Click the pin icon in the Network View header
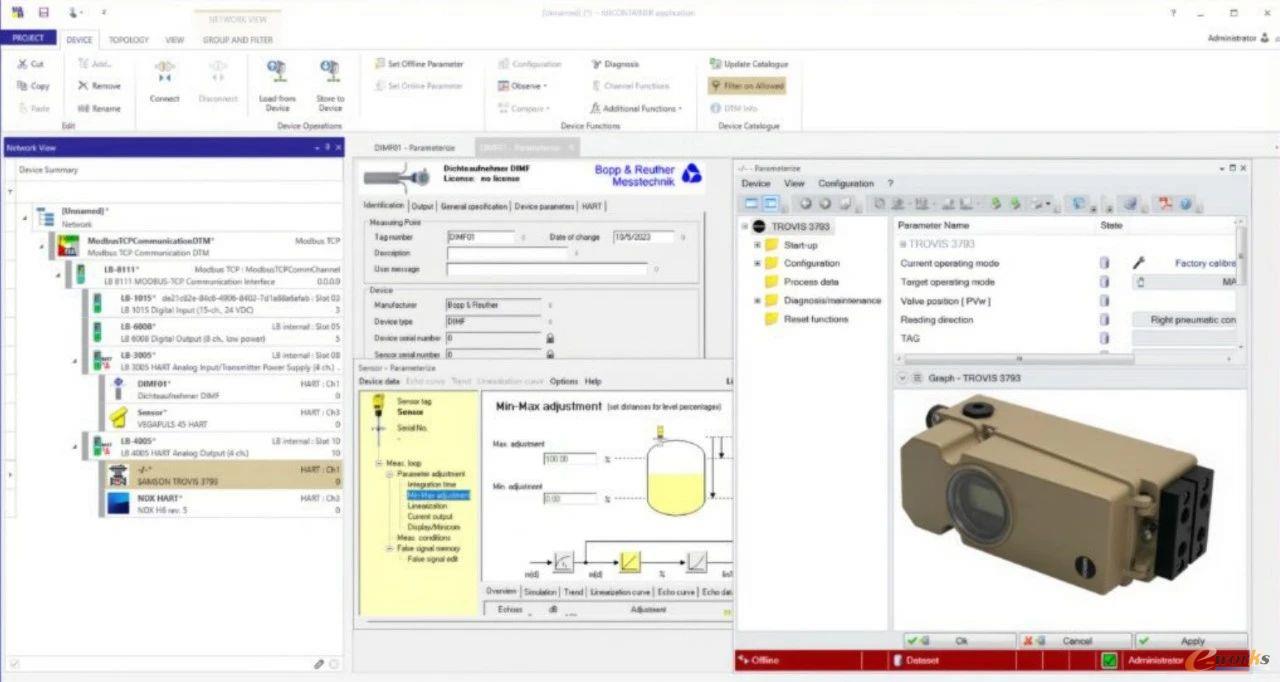Screen dimensions: 1280x682 pos(327,147)
